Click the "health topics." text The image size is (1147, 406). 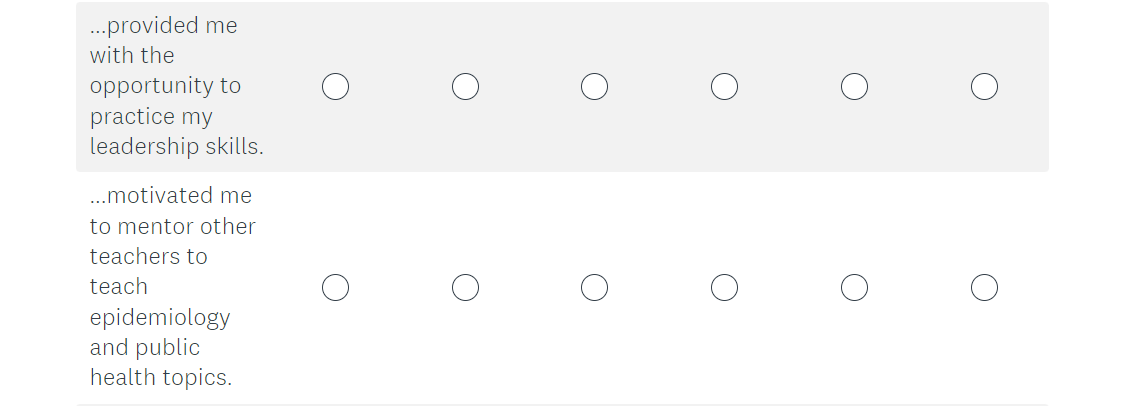tap(161, 377)
